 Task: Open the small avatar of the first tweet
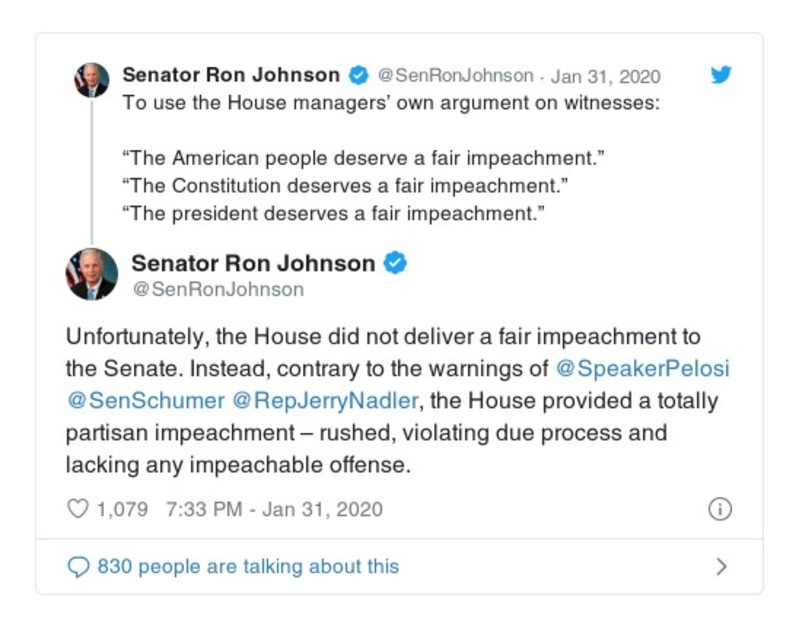[91, 80]
